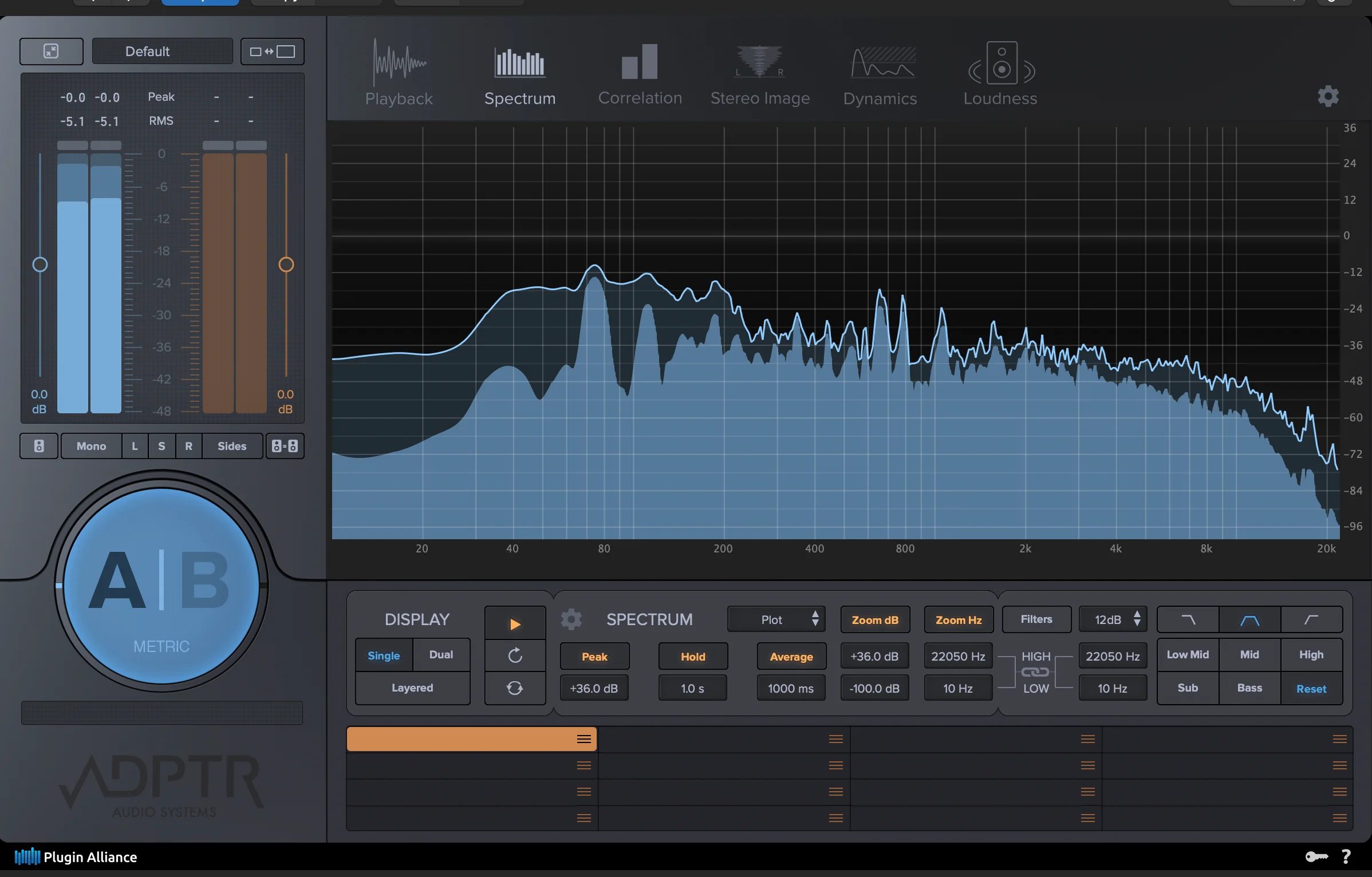Select the Sub band button

pos(1188,688)
